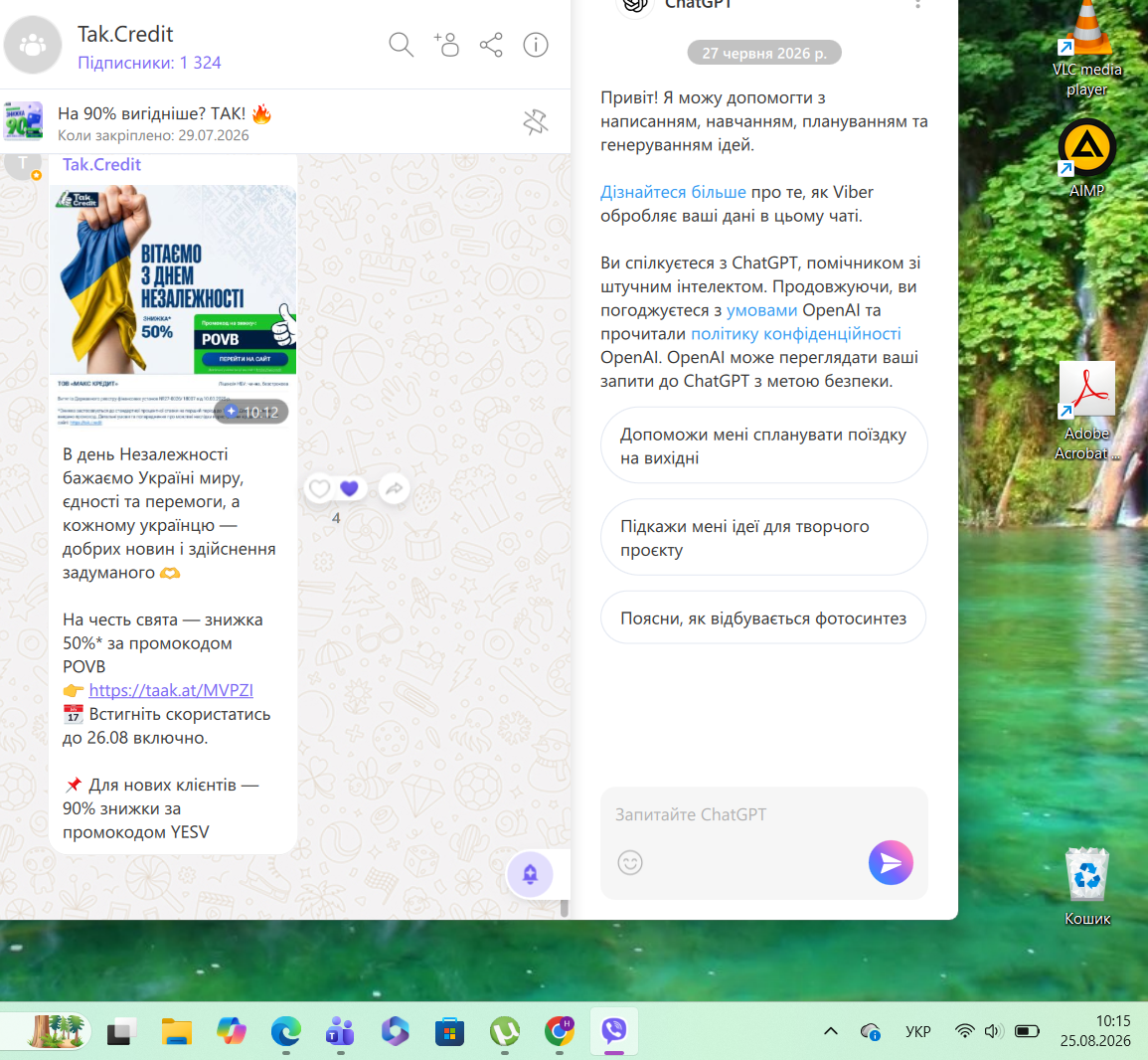Click the subscribers count 'Підписники: 1 324'
Viewport: 1148px width, 1060px height.
pyautogui.click(x=149, y=63)
